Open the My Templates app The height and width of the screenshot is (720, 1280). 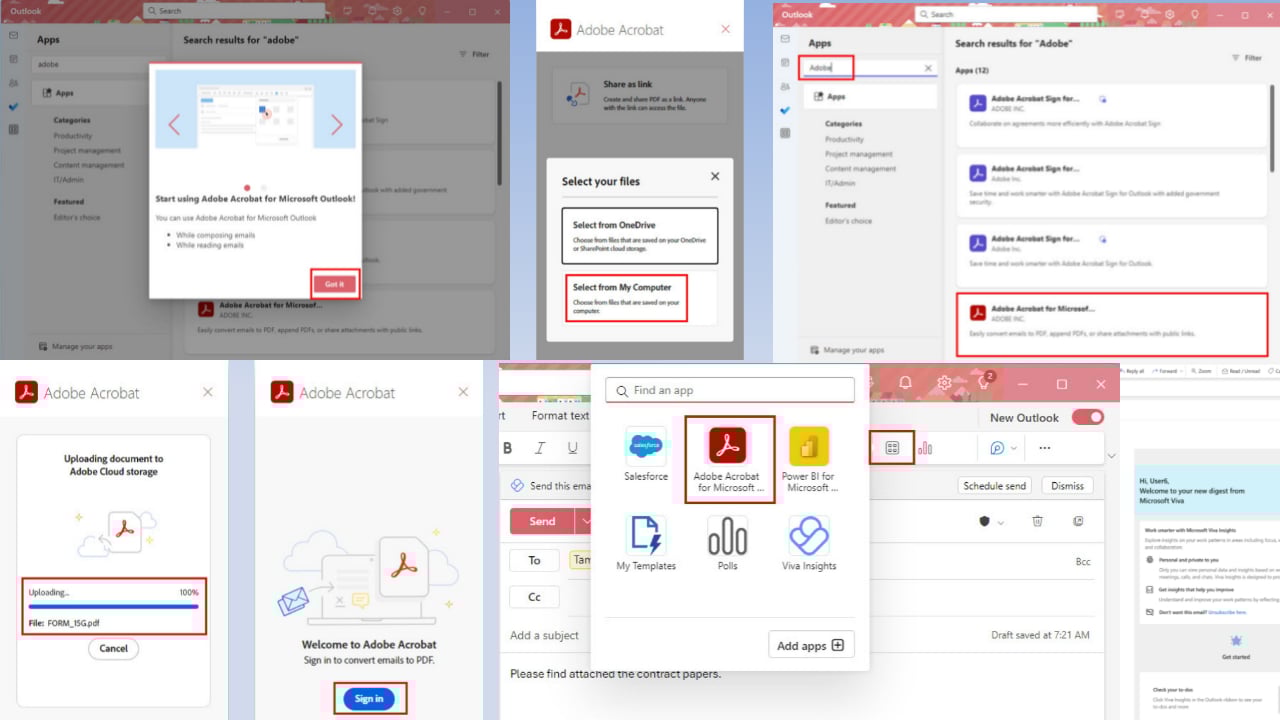pyautogui.click(x=646, y=544)
